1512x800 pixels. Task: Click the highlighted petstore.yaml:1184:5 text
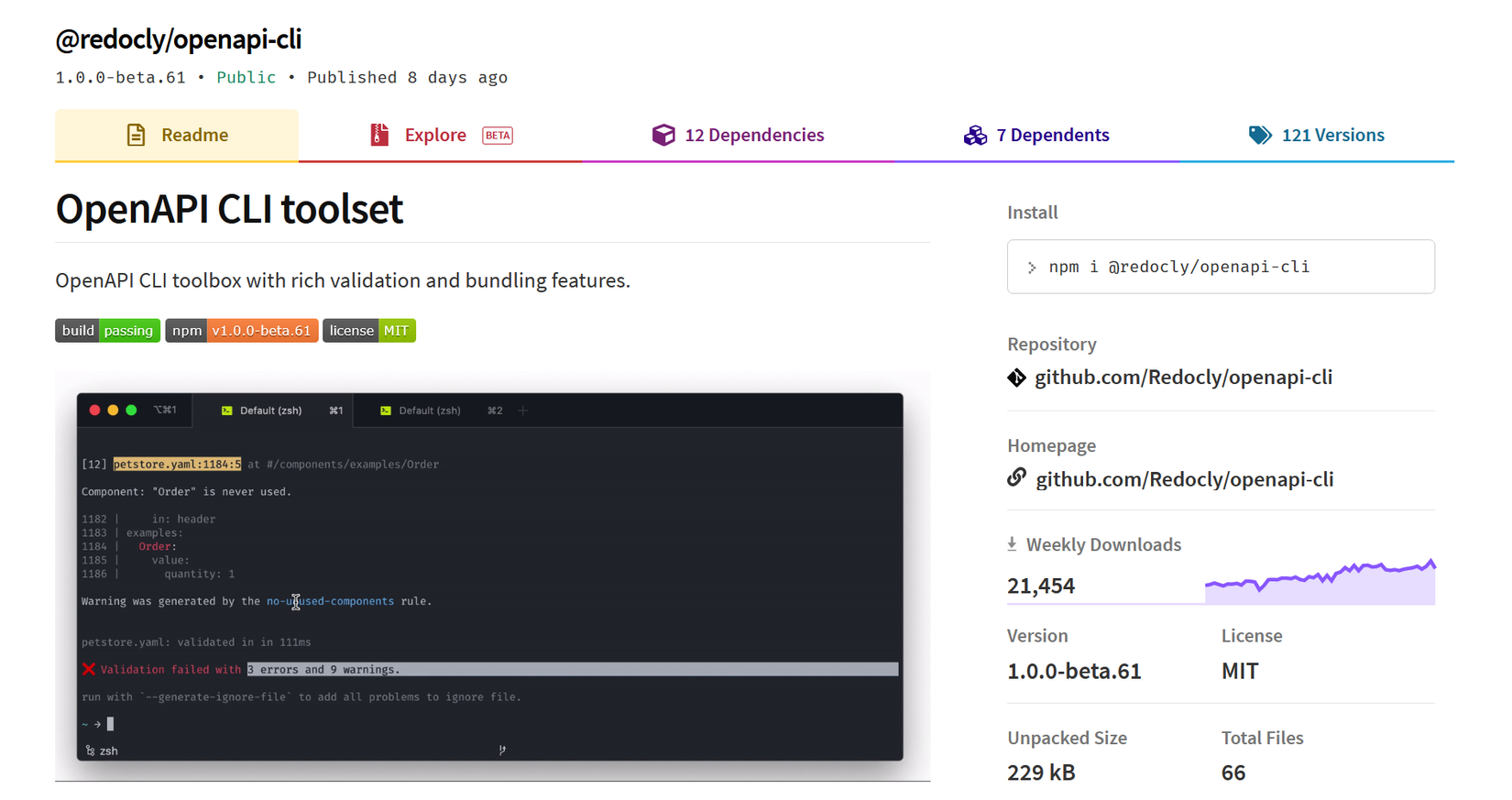[178, 465]
